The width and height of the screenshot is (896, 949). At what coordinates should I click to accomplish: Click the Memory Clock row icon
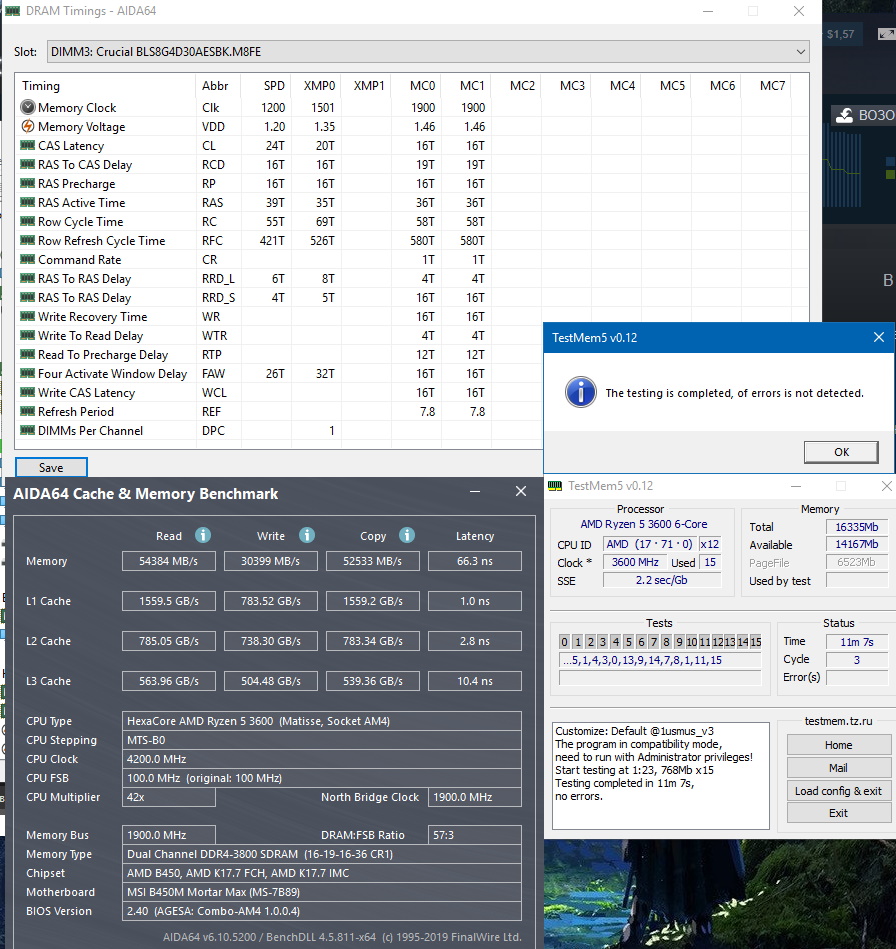click(28, 108)
